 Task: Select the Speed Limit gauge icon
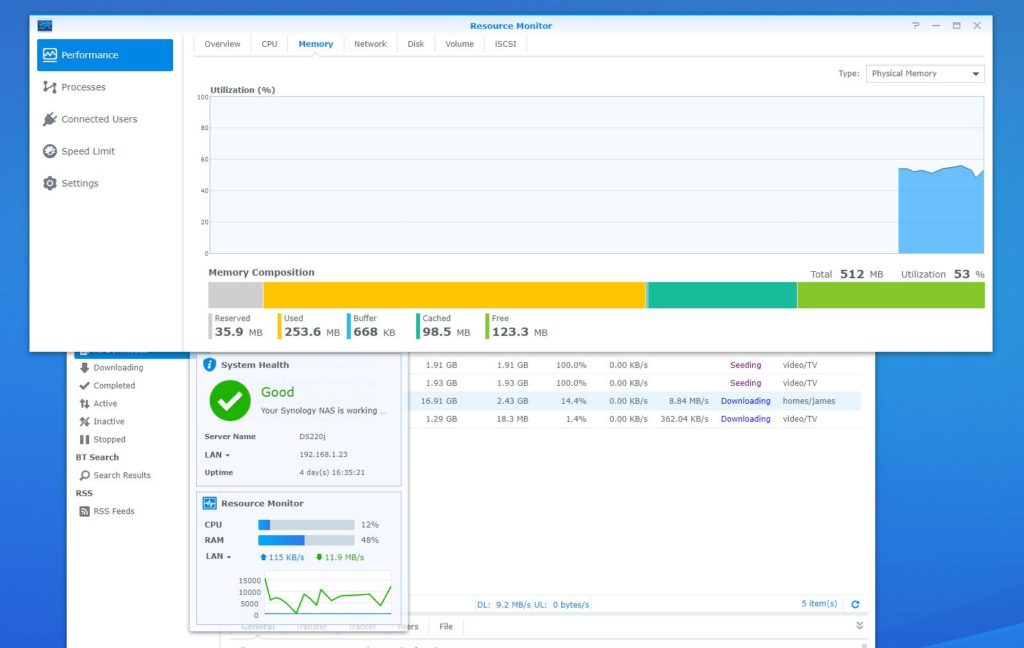coord(50,151)
